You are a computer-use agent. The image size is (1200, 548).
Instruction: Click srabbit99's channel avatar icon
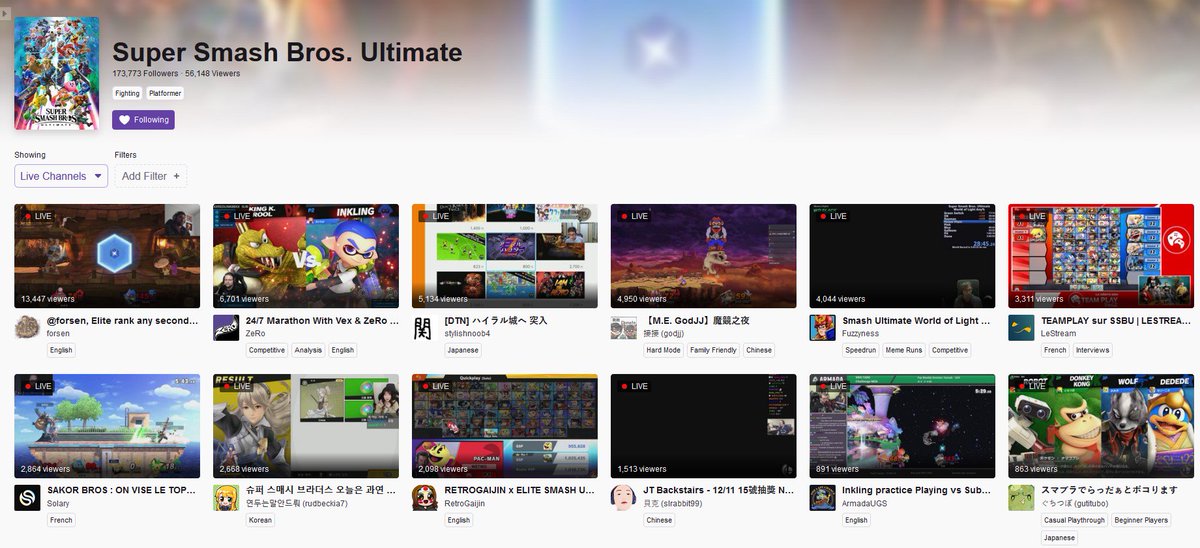tap(623, 498)
